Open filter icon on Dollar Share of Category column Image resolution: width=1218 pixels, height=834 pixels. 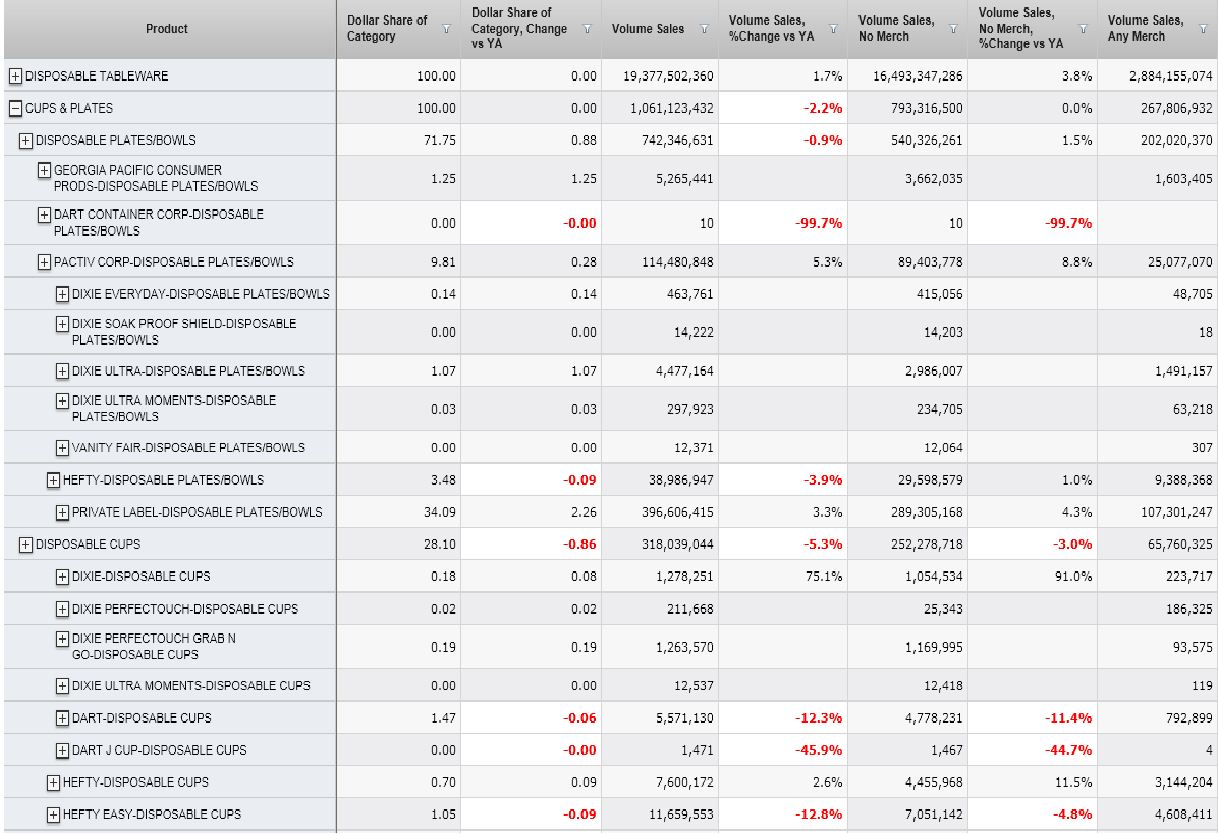coord(446,29)
